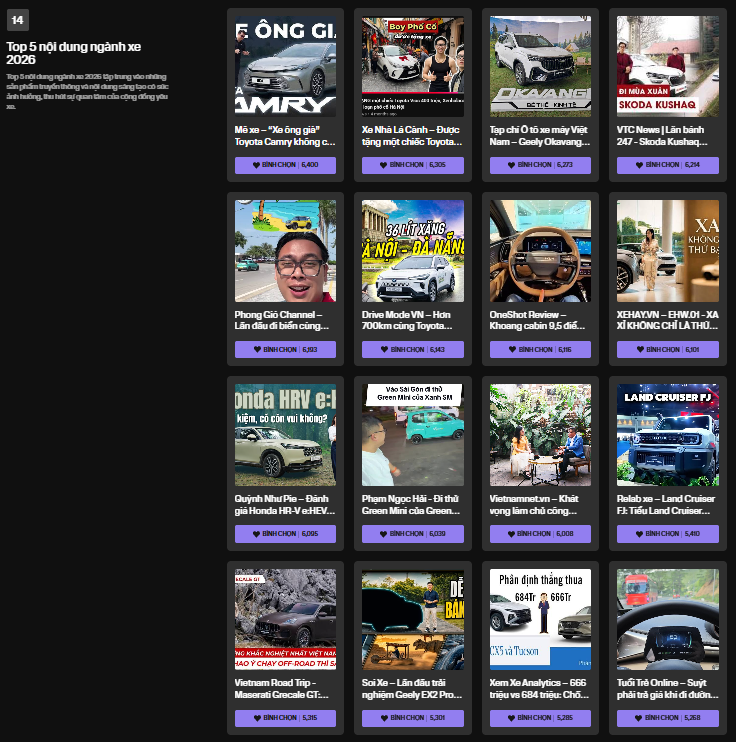Open the 684Tr vs 666Tr comparison thumbnail
The image size is (736, 742).
[x=540, y=619]
